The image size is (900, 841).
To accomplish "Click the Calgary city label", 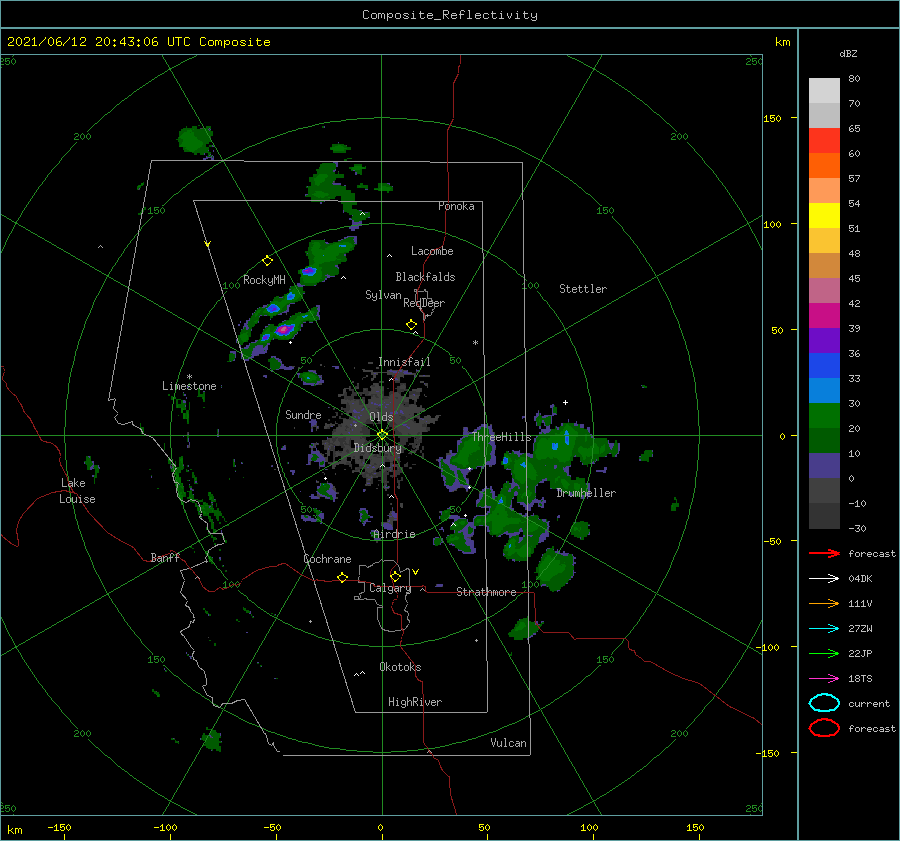I will [390, 588].
